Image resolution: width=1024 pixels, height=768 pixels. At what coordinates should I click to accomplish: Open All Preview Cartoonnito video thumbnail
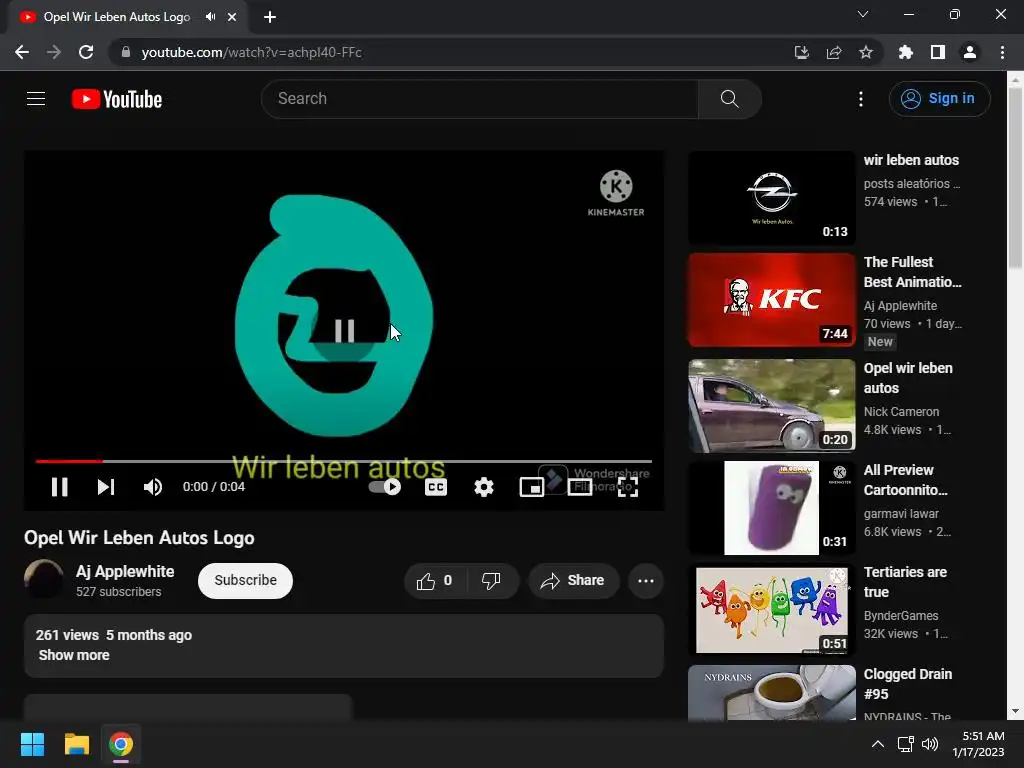772,507
